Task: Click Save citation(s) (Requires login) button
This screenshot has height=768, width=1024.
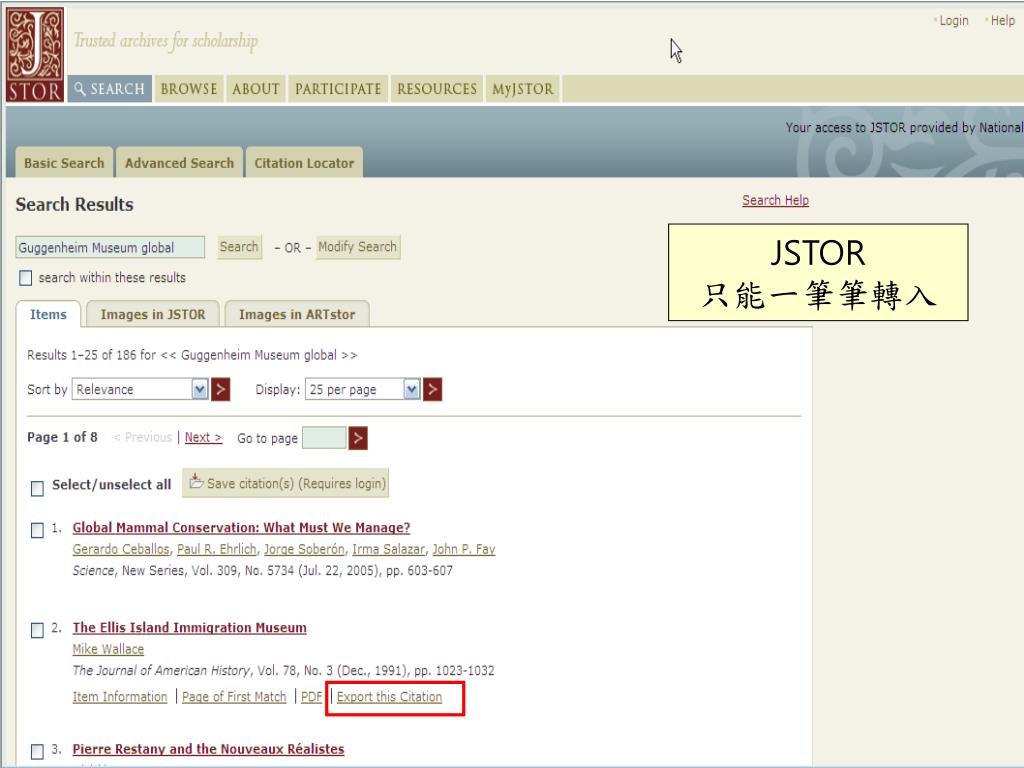Action: tap(285, 483)
